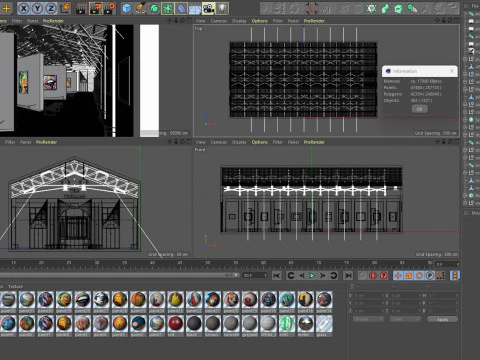Go to end of animation

coord(348,275)
